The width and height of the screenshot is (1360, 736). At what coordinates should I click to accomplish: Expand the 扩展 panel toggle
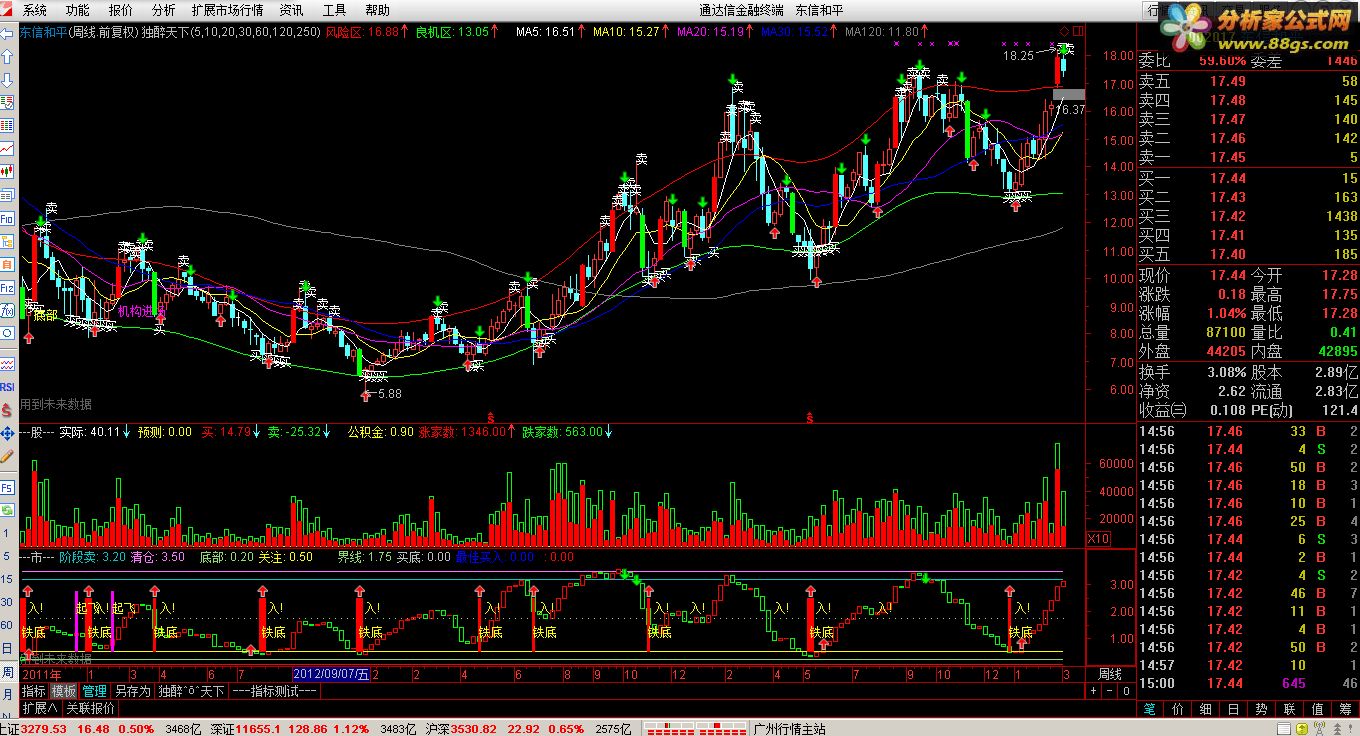(x=41, y=708)
